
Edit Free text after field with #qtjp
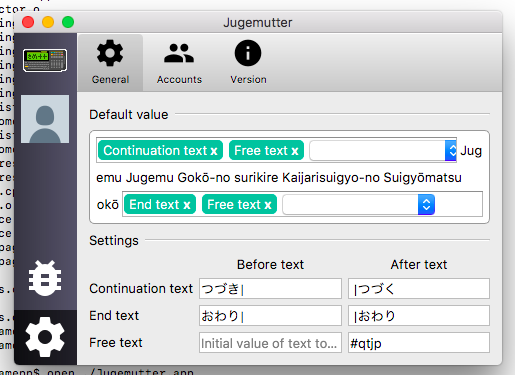click(419, 343)
